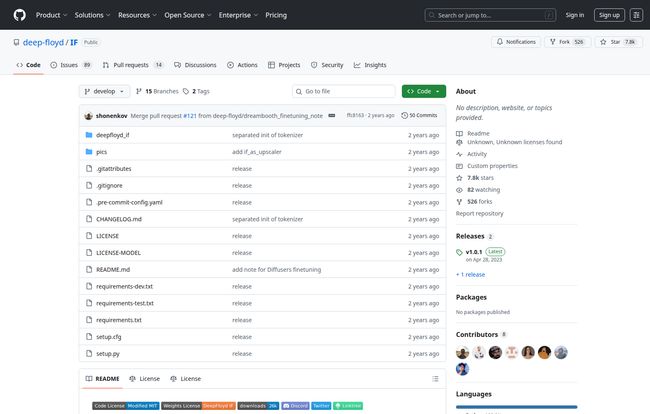Click the Go to file input
Viewport: 650px width, 414px height.
[344, 91]
